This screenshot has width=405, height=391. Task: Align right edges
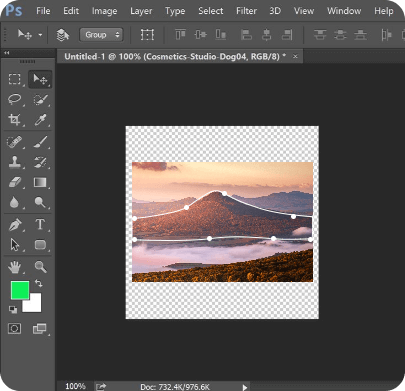click(287, 35)
